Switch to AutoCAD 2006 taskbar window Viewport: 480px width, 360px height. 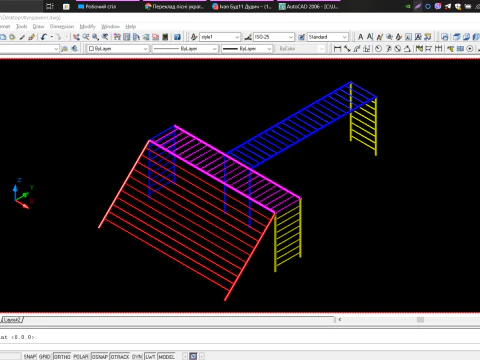pyautogui.click(x=309, y=6)
